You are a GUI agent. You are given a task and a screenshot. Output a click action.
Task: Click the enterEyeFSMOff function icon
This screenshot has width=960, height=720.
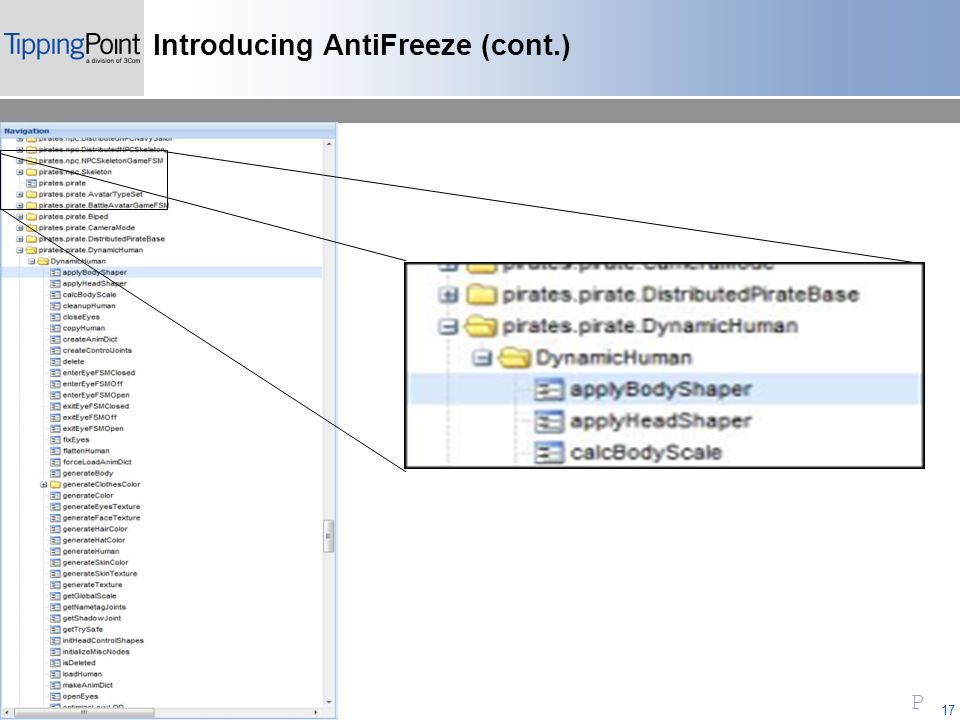[x=55, y=384]
